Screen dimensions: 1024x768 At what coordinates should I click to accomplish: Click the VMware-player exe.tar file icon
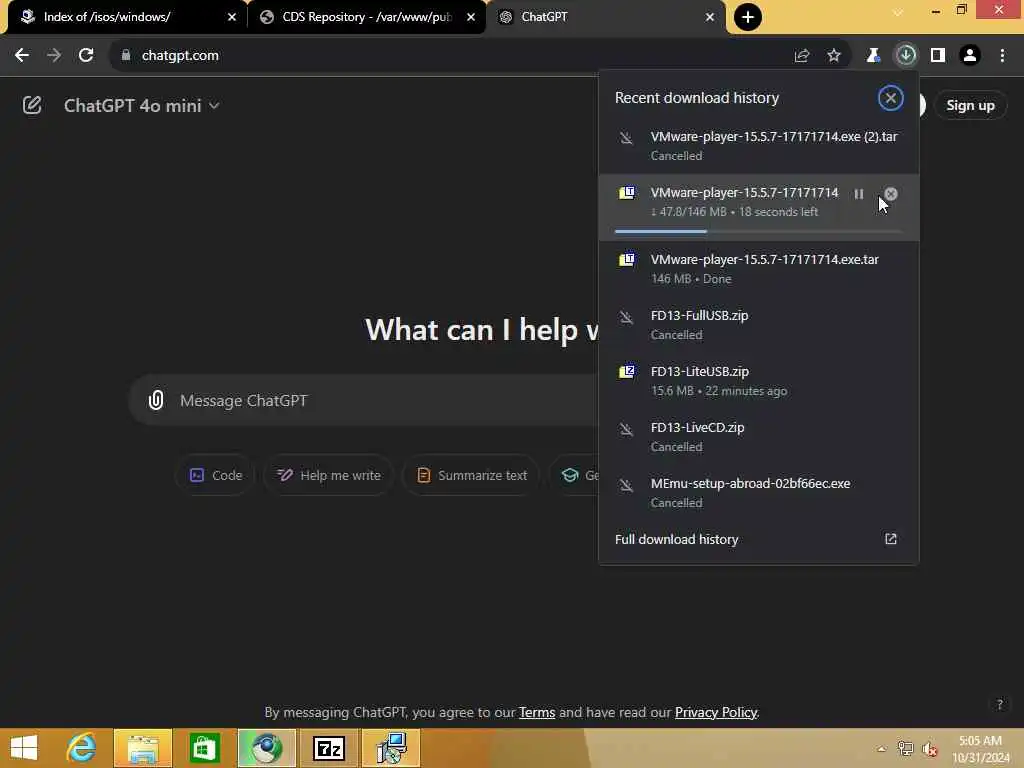pos(627,260)
